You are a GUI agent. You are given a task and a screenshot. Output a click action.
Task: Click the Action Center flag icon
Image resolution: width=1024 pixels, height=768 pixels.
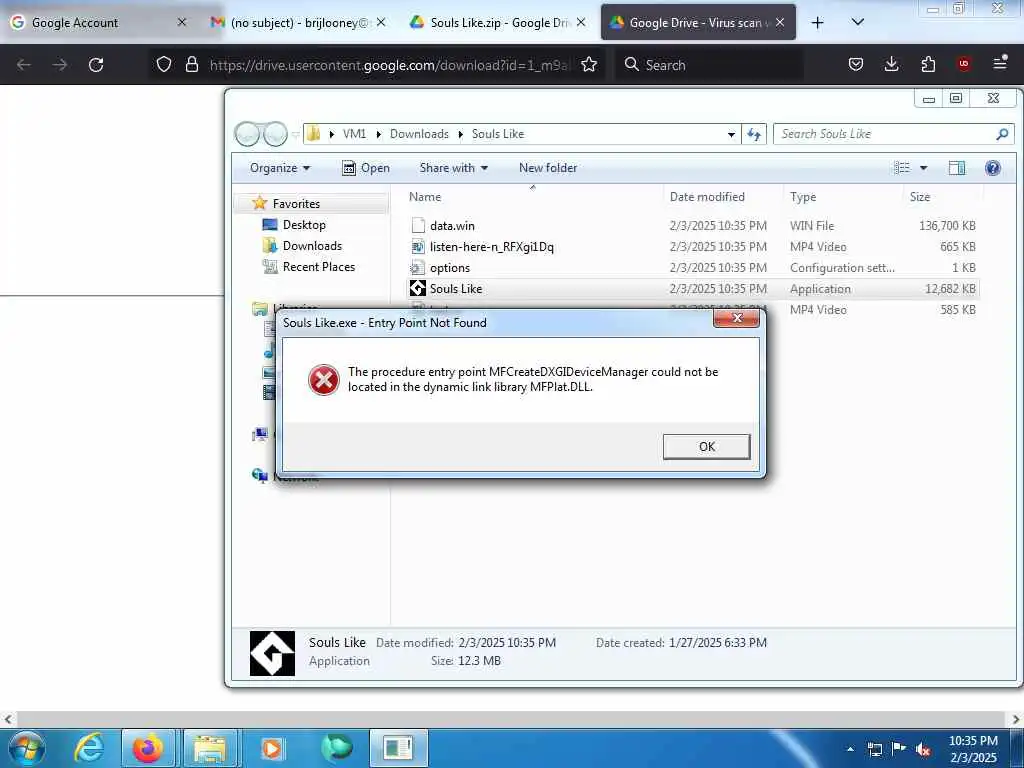pos(899,749)
